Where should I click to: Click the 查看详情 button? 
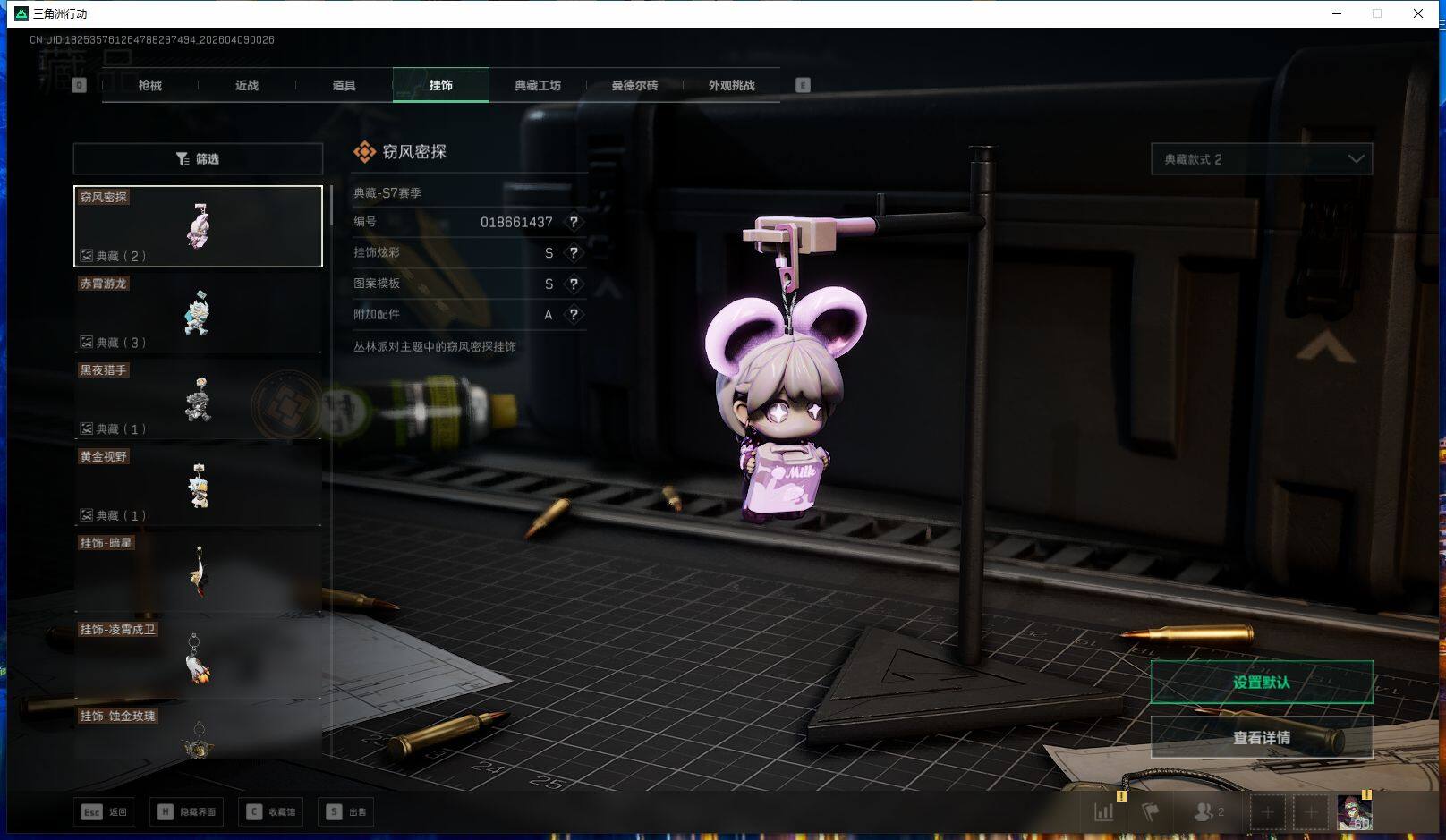point(1262,738)
